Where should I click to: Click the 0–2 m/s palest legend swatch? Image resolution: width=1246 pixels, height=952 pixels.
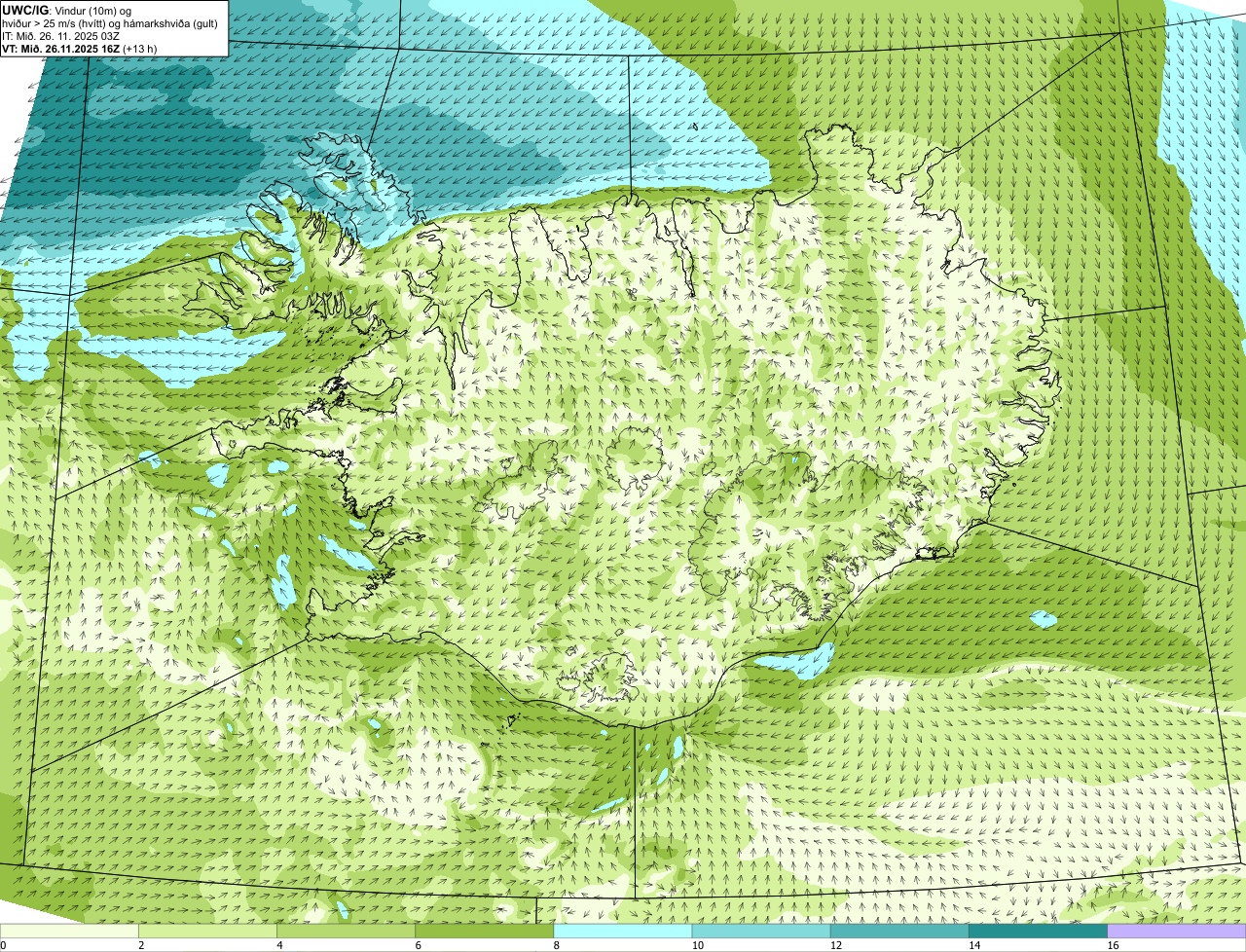(x=70, y=932)
